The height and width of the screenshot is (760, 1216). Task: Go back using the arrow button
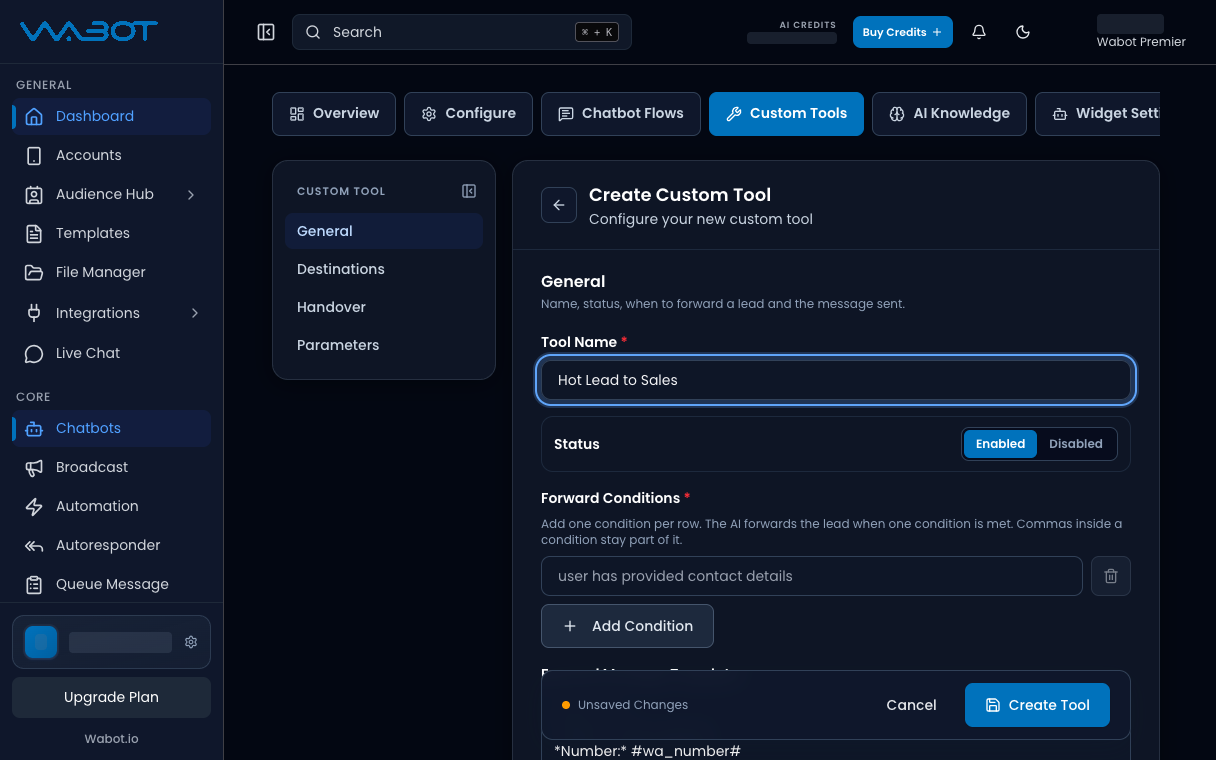point(559,205)
